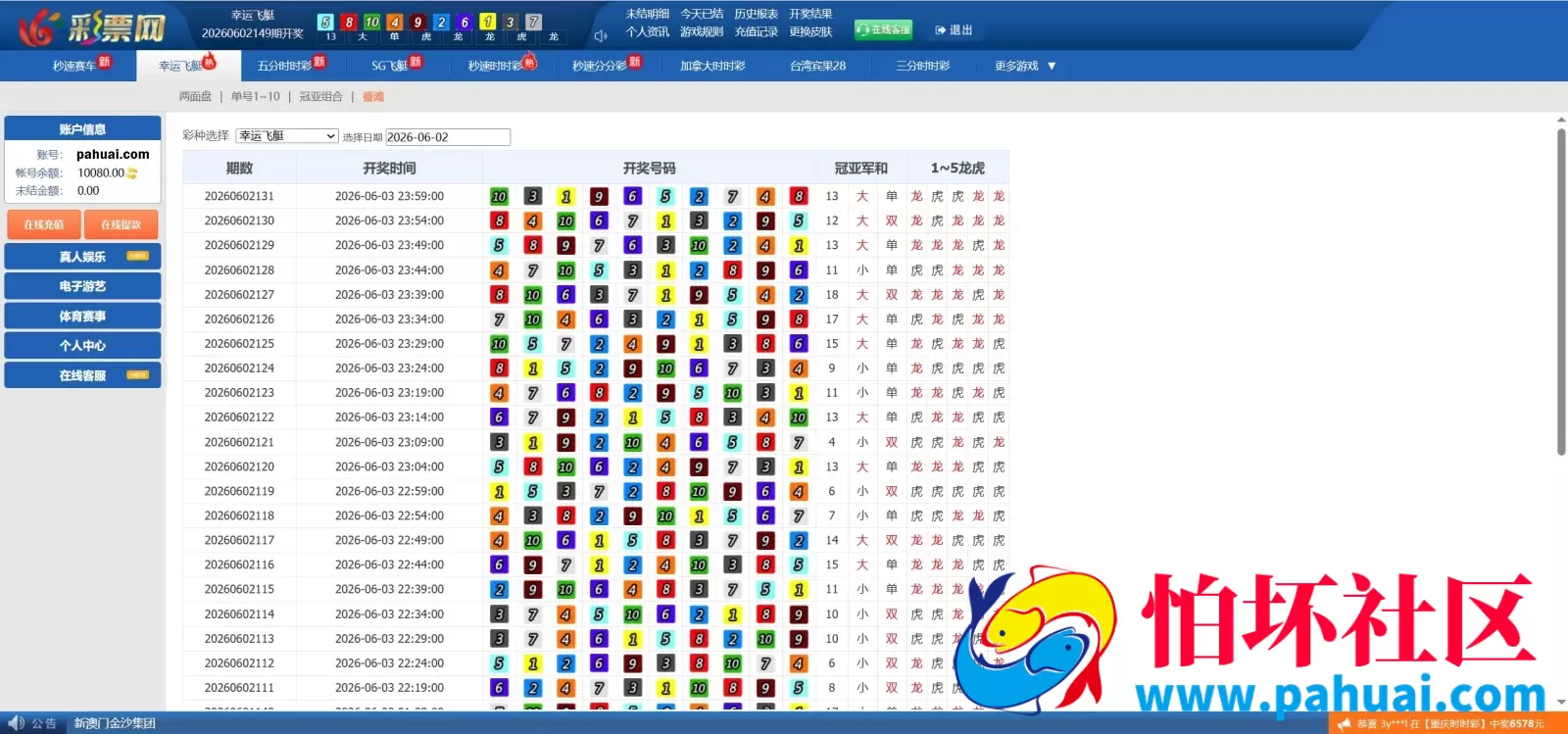Click the 选择日期 date input field
This screenshot has width=1568, height=734.
[x=448, y=137]
